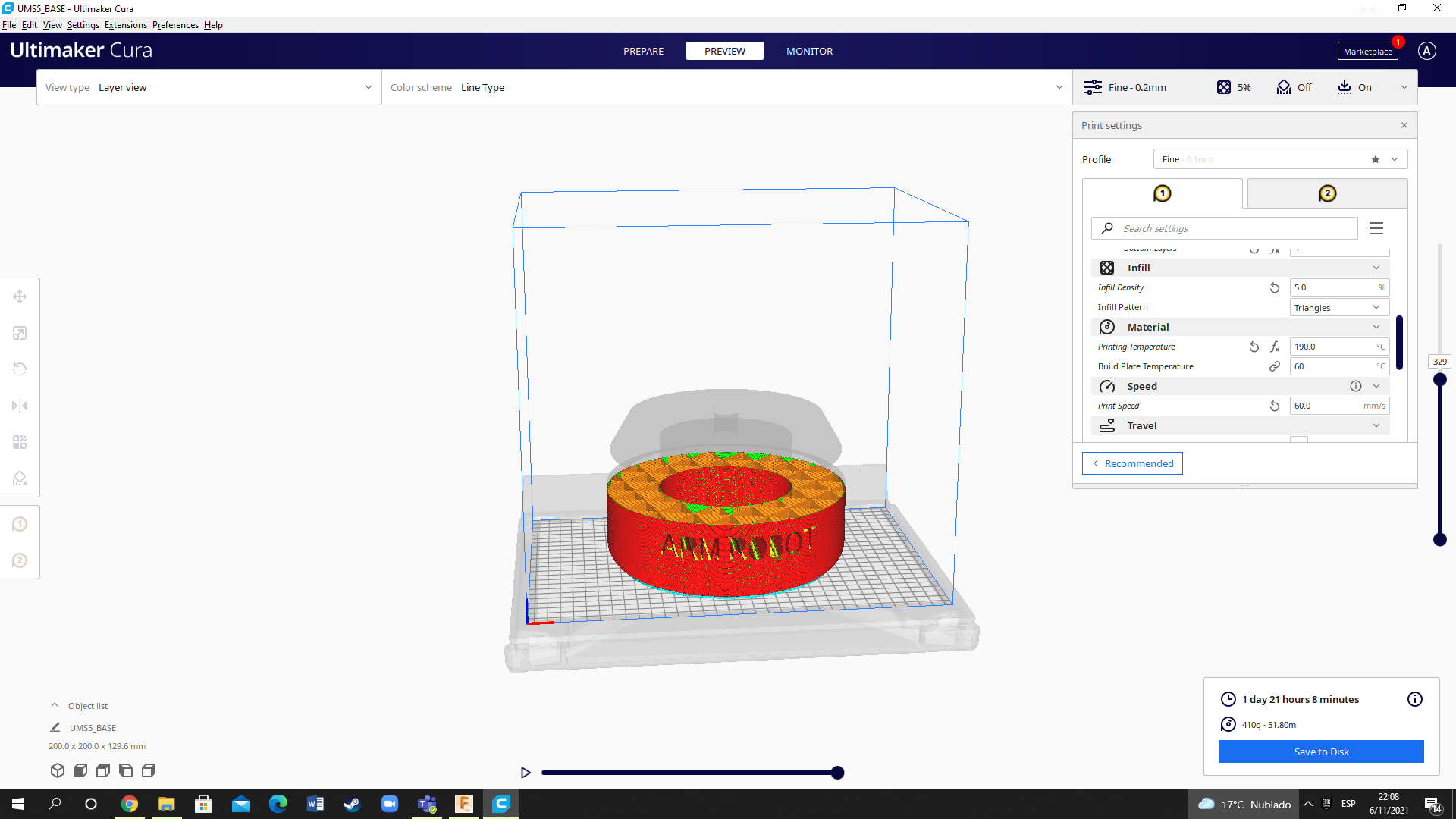The width and height of the screenshot is (1456, 819).
Task: Collapse the Speed settings section
Action: click(1376, 386)
